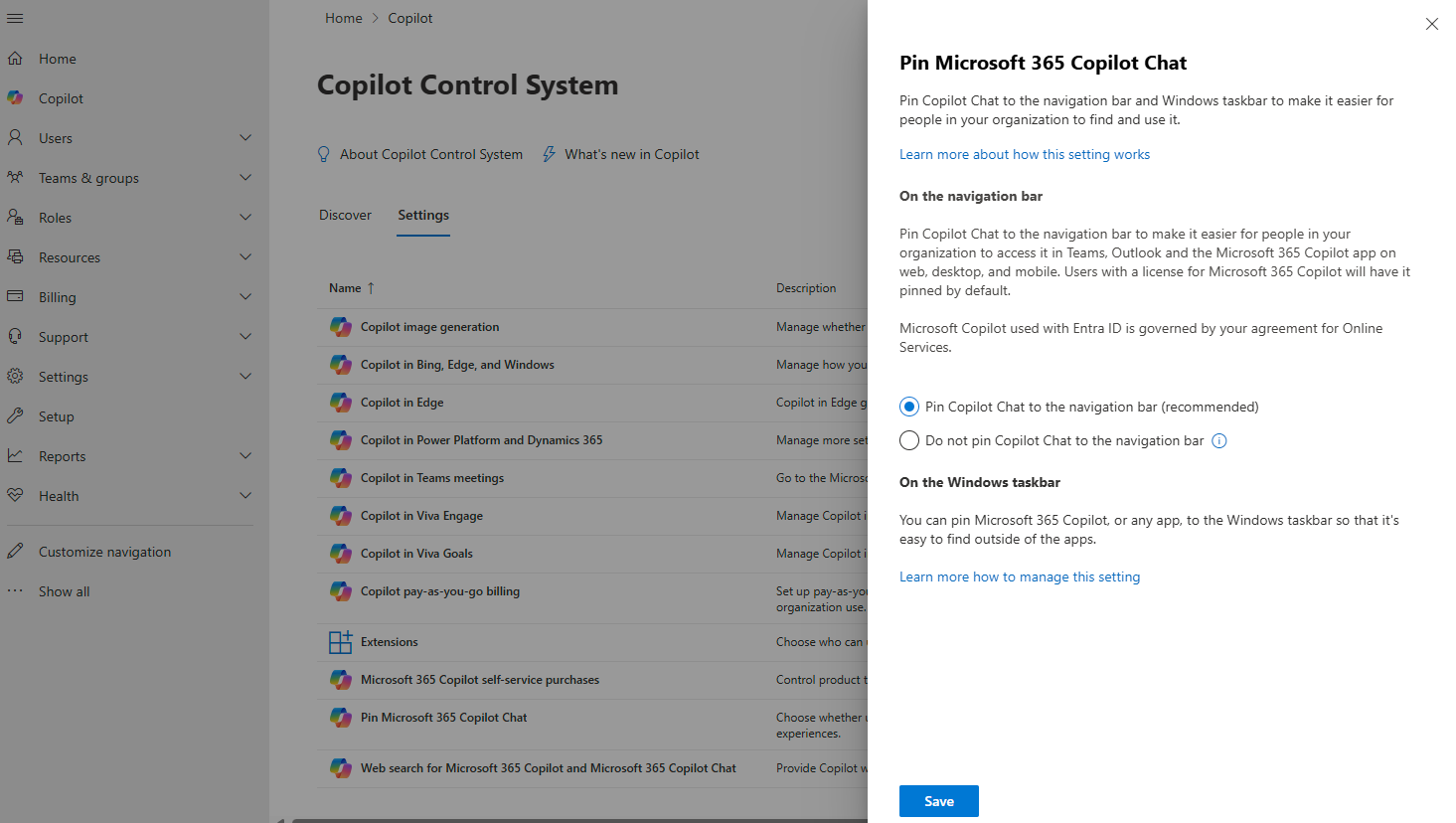Click the Copilot logo icon in sidebar
The width and height of the screenshot is (1456, 823).
[x=15, y=98]
